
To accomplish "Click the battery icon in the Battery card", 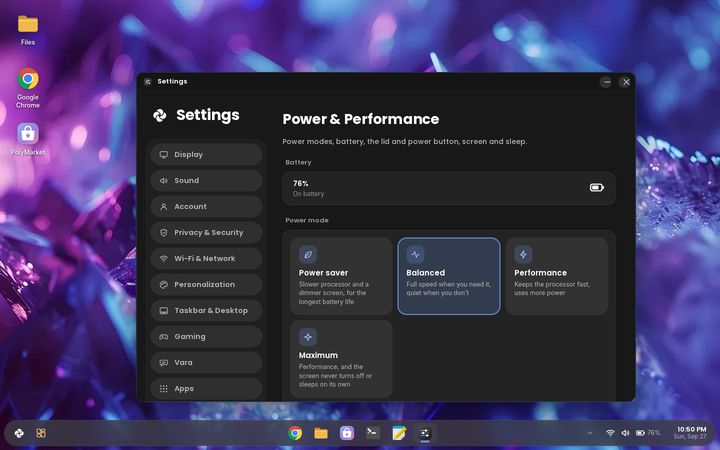I will point(596,187).
